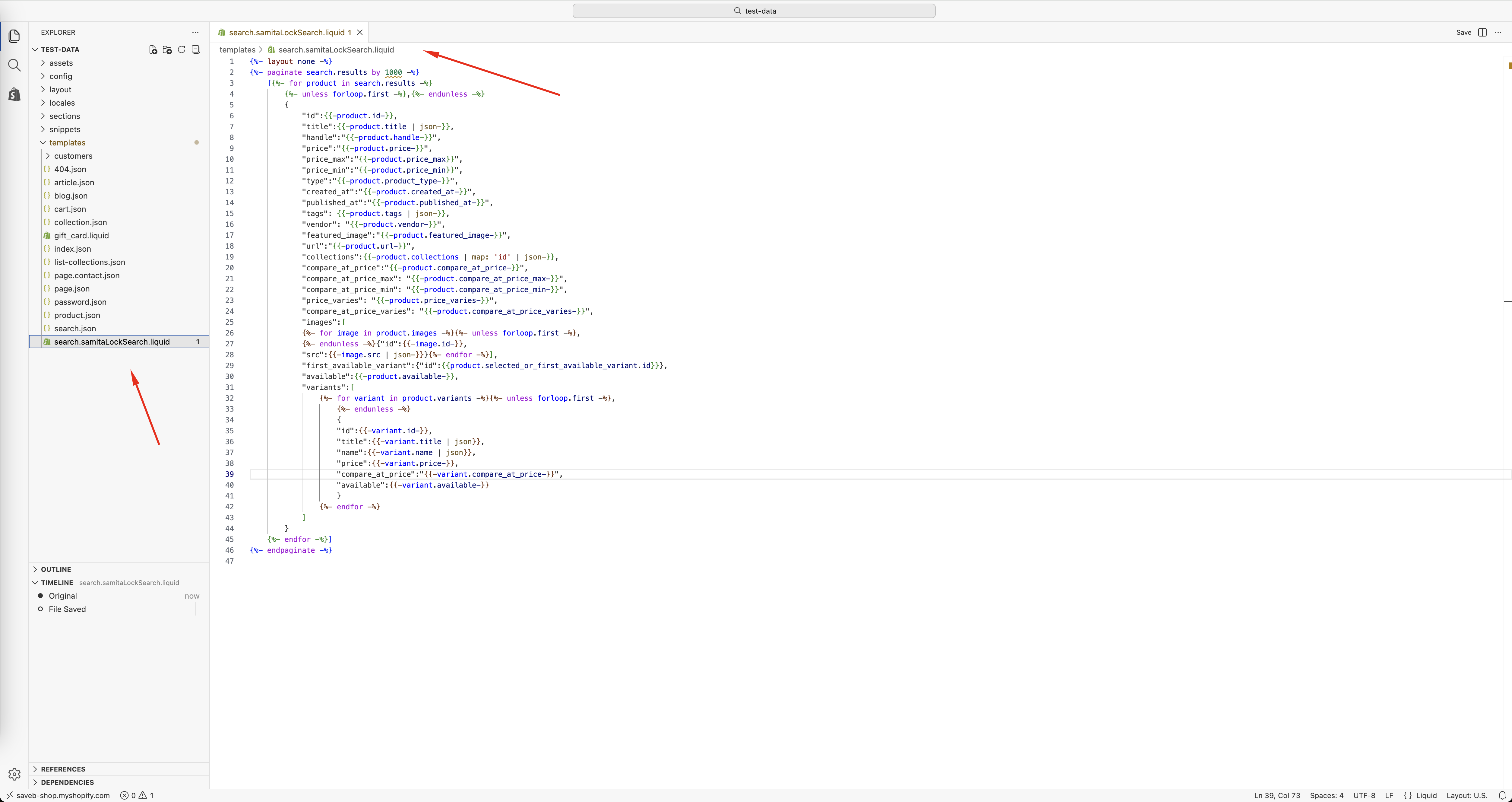Select the File Saved timeline entry
The width and height of the screenshot is (1512, 802).
pyautogui.click(x=119, y=609)
